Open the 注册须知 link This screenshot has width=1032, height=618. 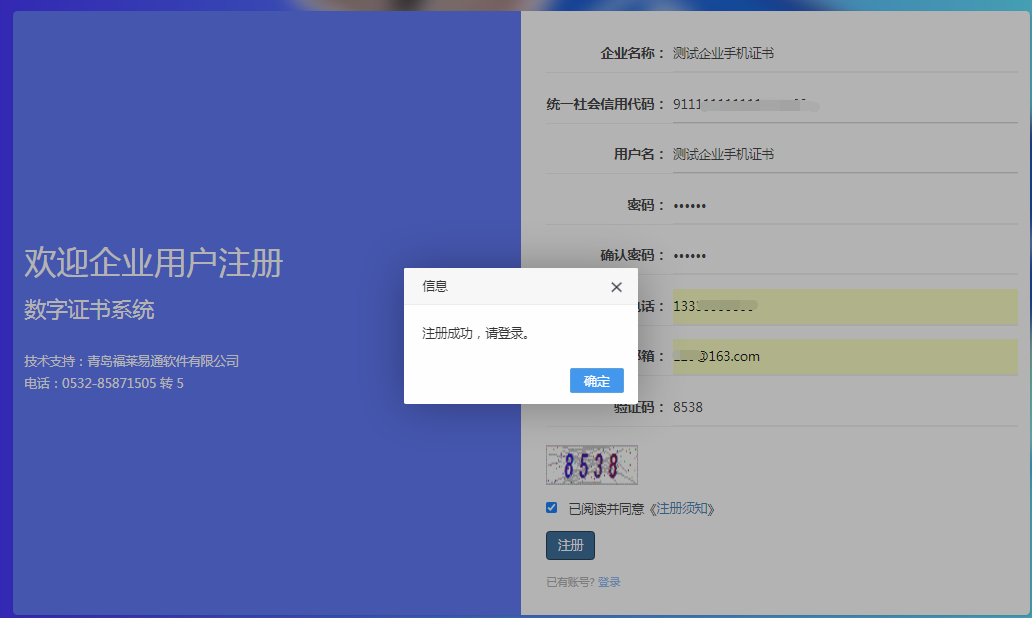[x=685, y=509]
